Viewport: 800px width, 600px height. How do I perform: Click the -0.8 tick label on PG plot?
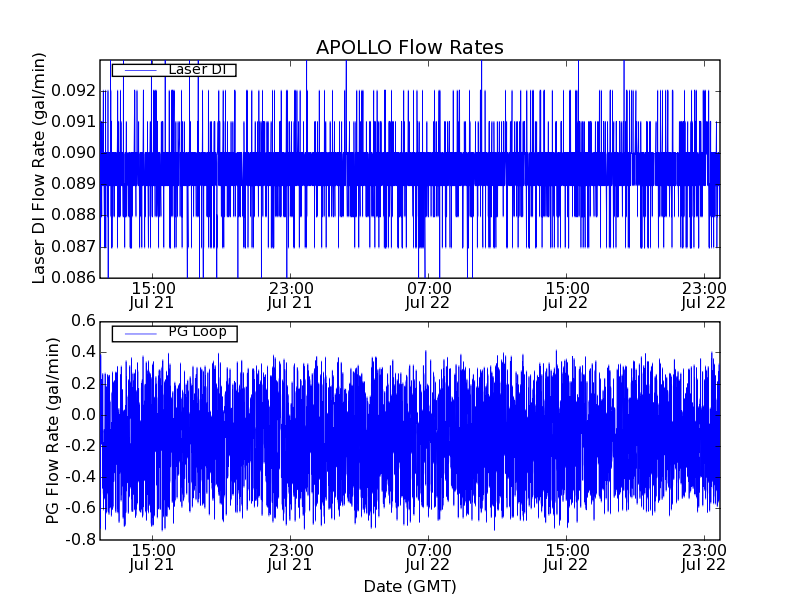point(81,539)
